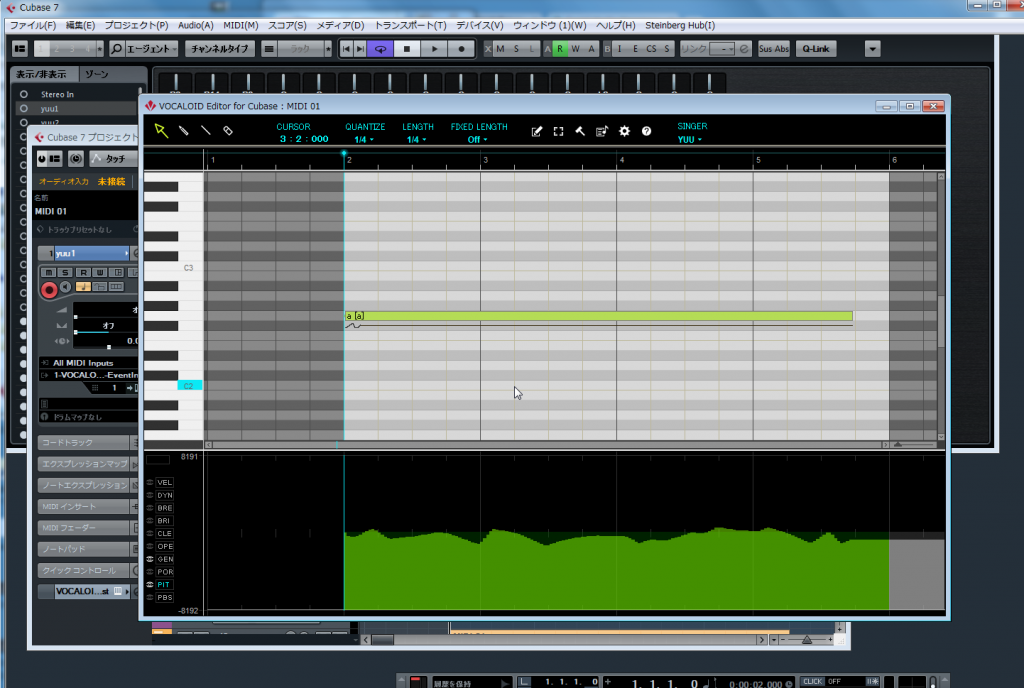This screenshot has width=1024, height=688.
Task: Click the Q-Link button
Action: click(x=816, y=49)
